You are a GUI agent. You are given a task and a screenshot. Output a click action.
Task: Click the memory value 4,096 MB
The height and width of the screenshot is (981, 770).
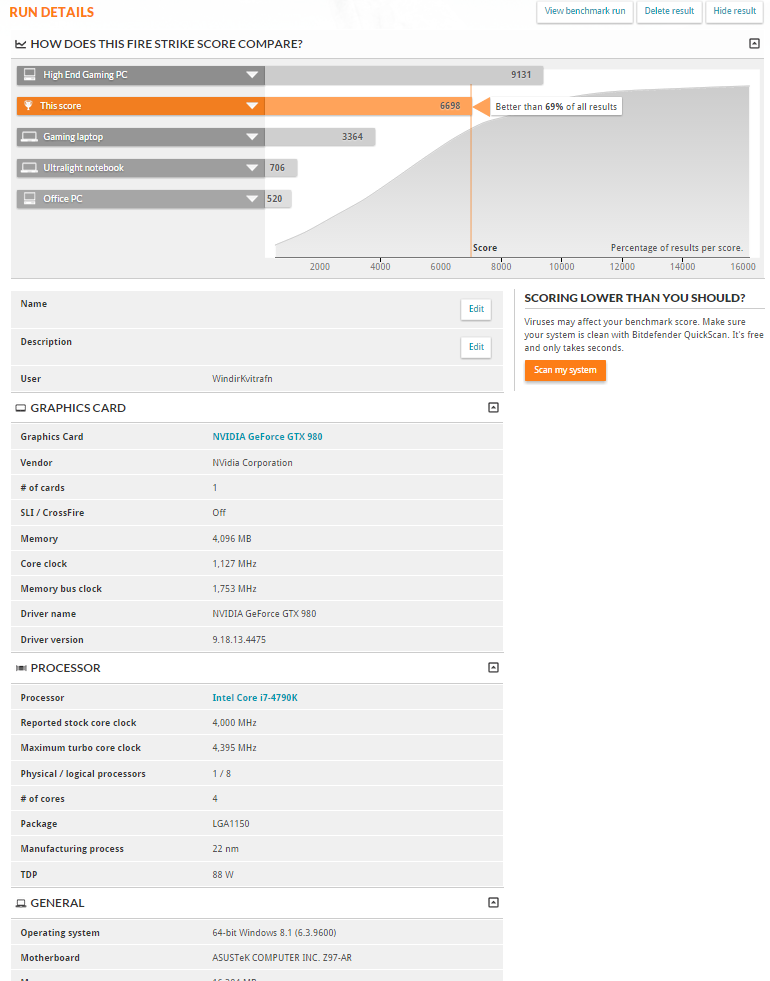231,539
